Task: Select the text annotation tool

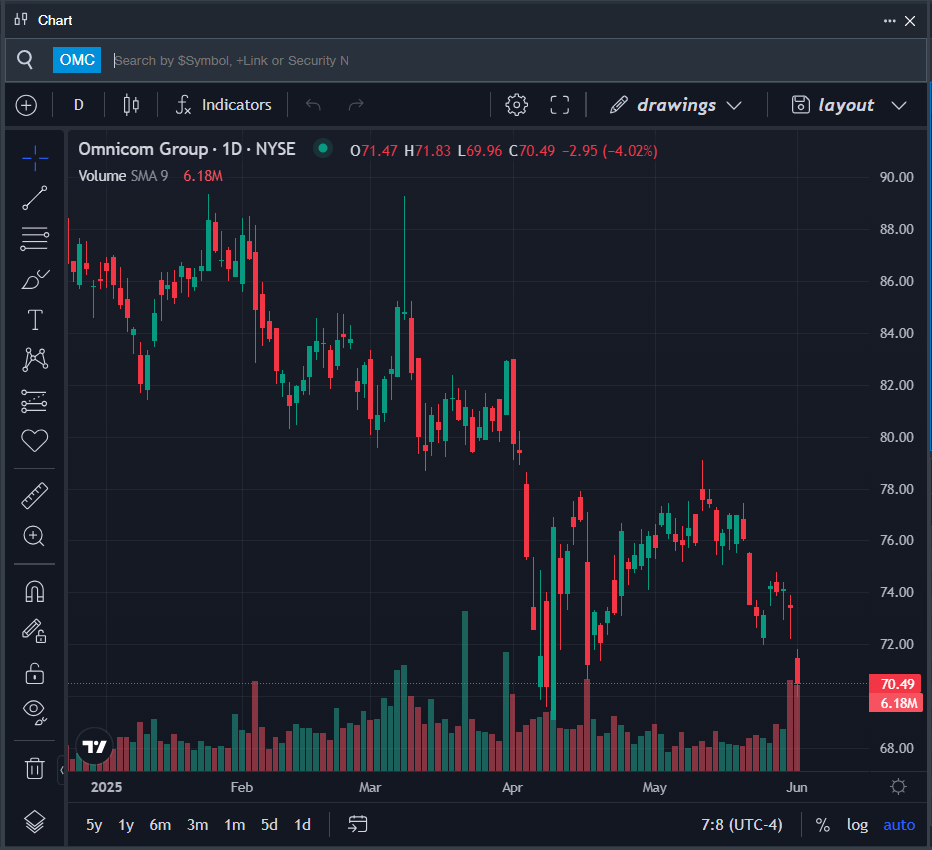Action: [35, 320]
